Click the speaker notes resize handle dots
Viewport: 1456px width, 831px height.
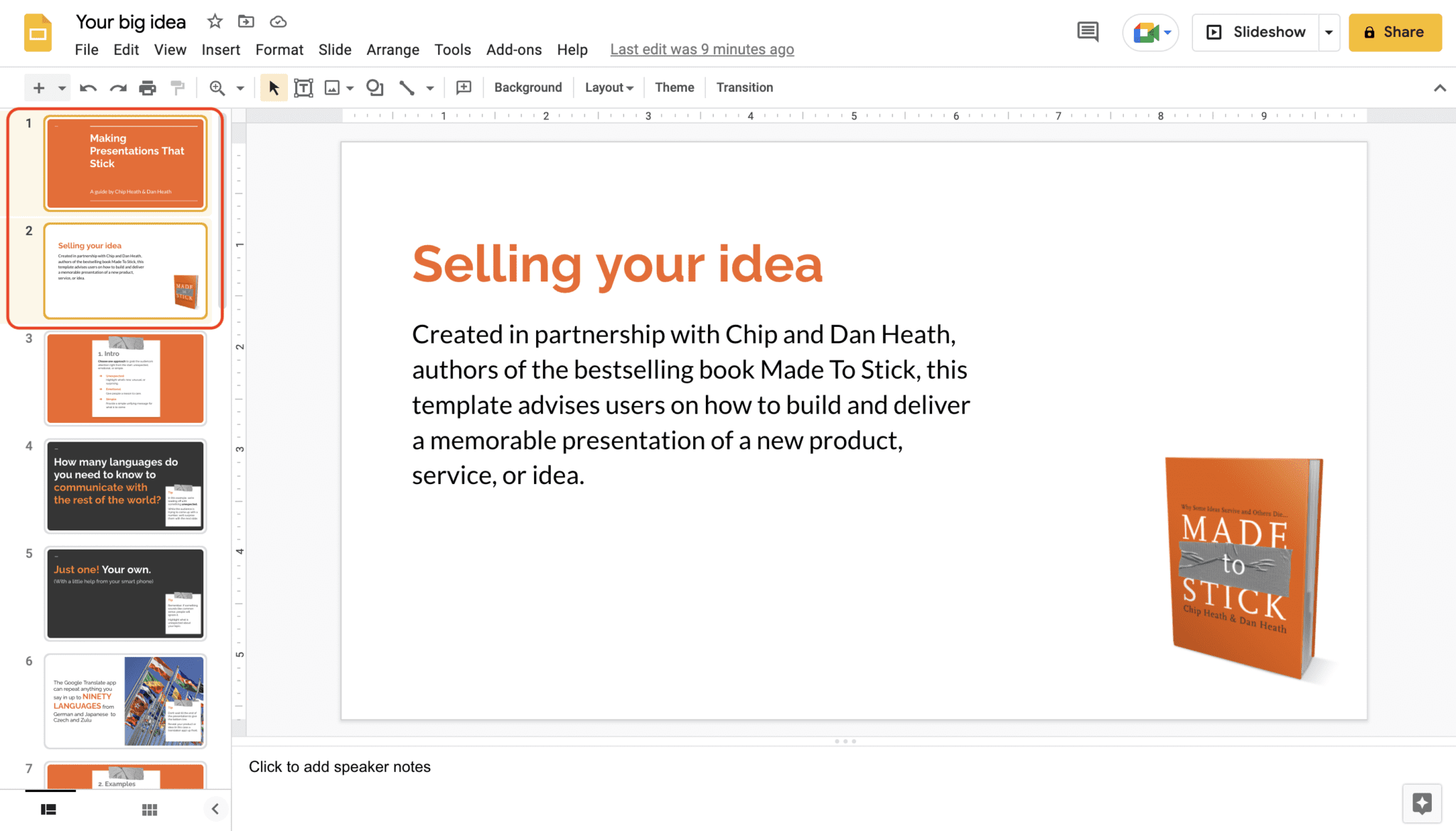coord(845,741)
